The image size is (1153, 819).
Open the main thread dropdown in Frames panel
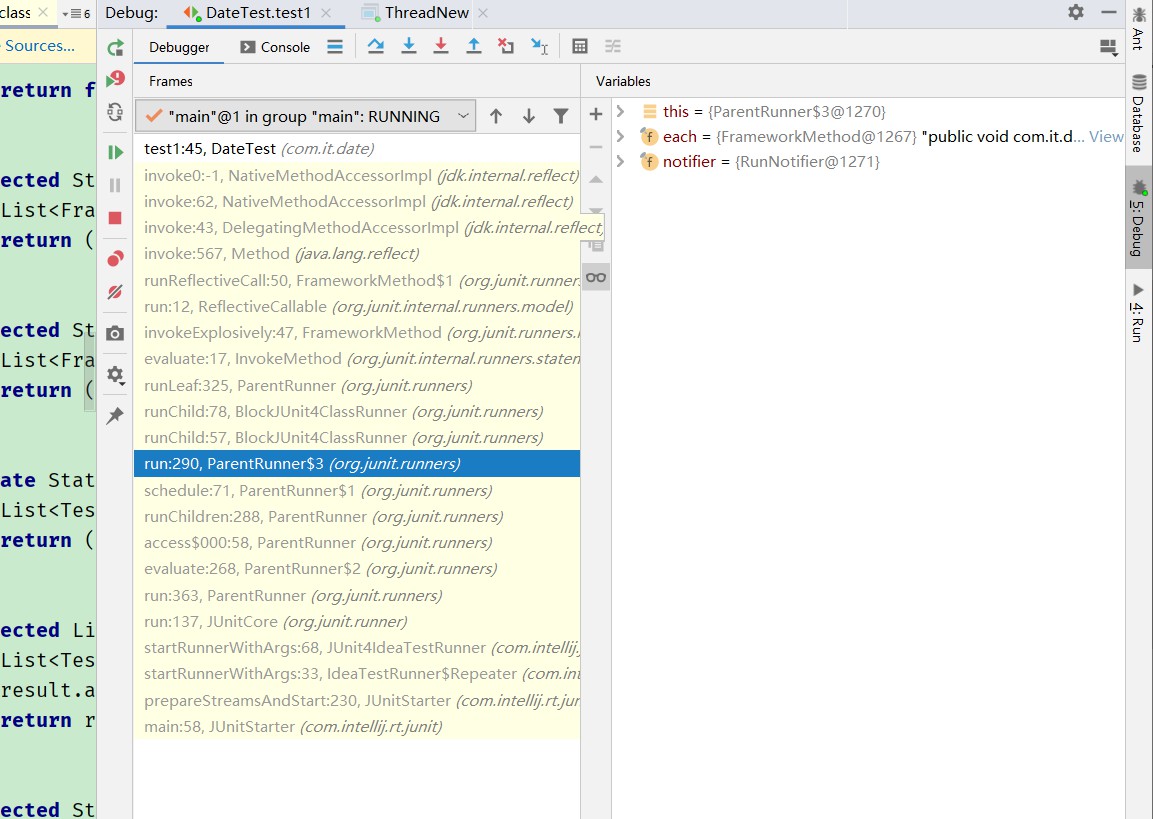(x=462, y=116)
